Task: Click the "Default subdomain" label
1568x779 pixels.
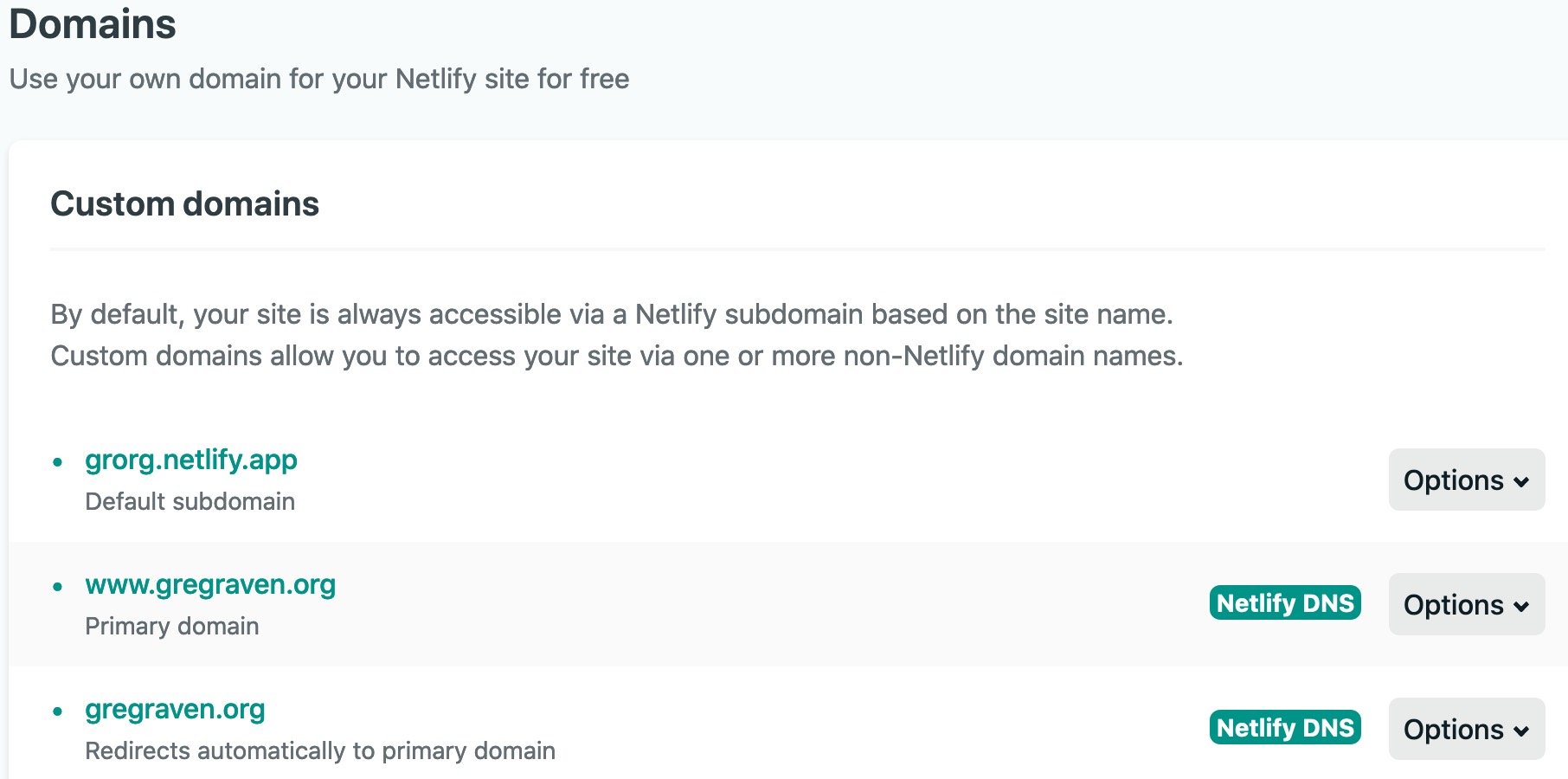Action: click(x=190, y=502)
